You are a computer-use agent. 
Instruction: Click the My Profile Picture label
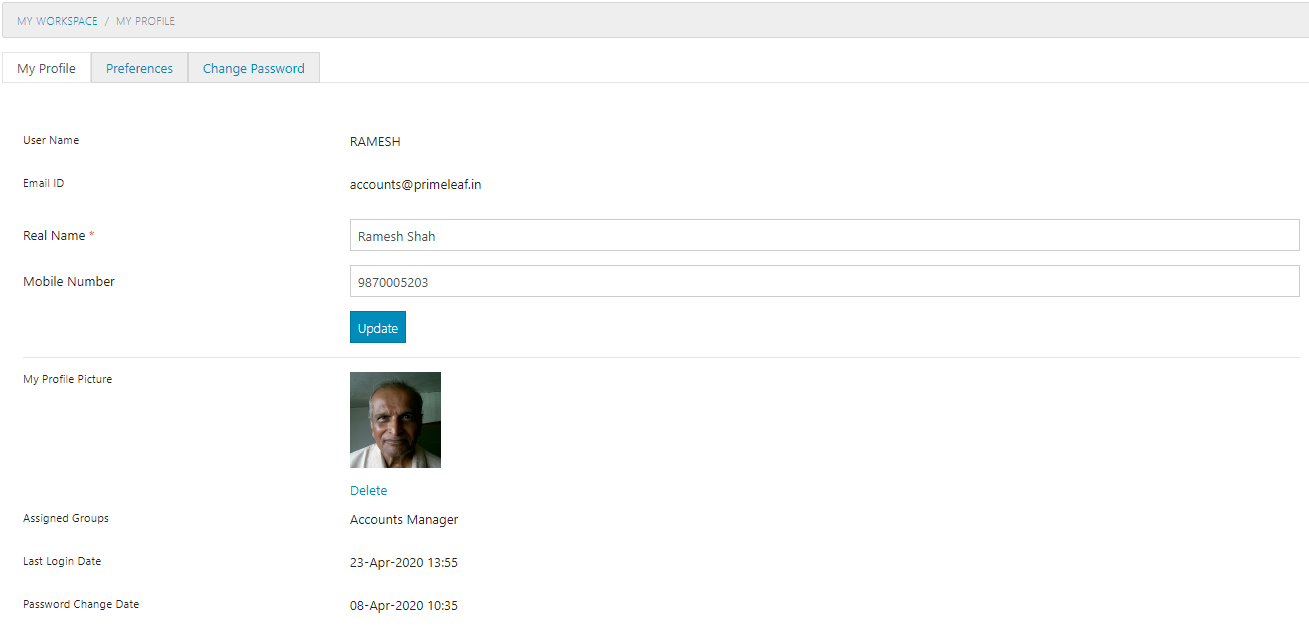click(x=67, y=378)
